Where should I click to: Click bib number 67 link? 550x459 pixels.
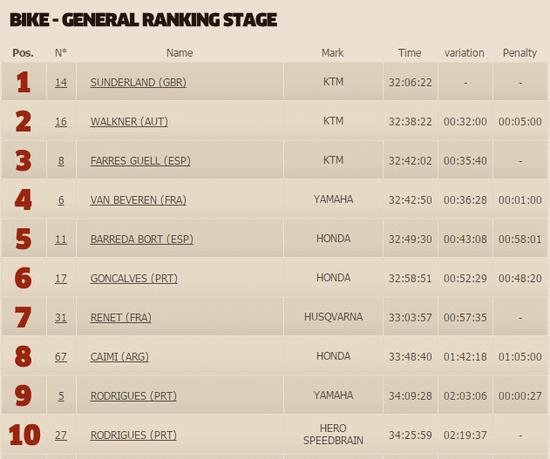[x=61, y=357]
